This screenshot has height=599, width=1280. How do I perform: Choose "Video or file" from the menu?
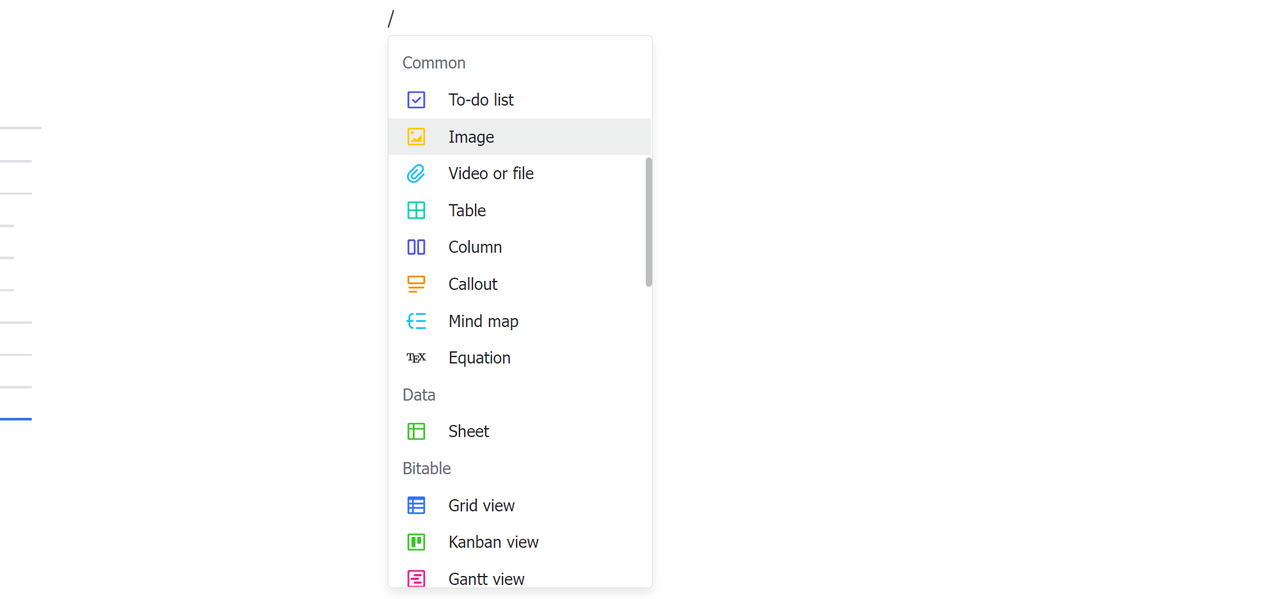pos(490,174)
